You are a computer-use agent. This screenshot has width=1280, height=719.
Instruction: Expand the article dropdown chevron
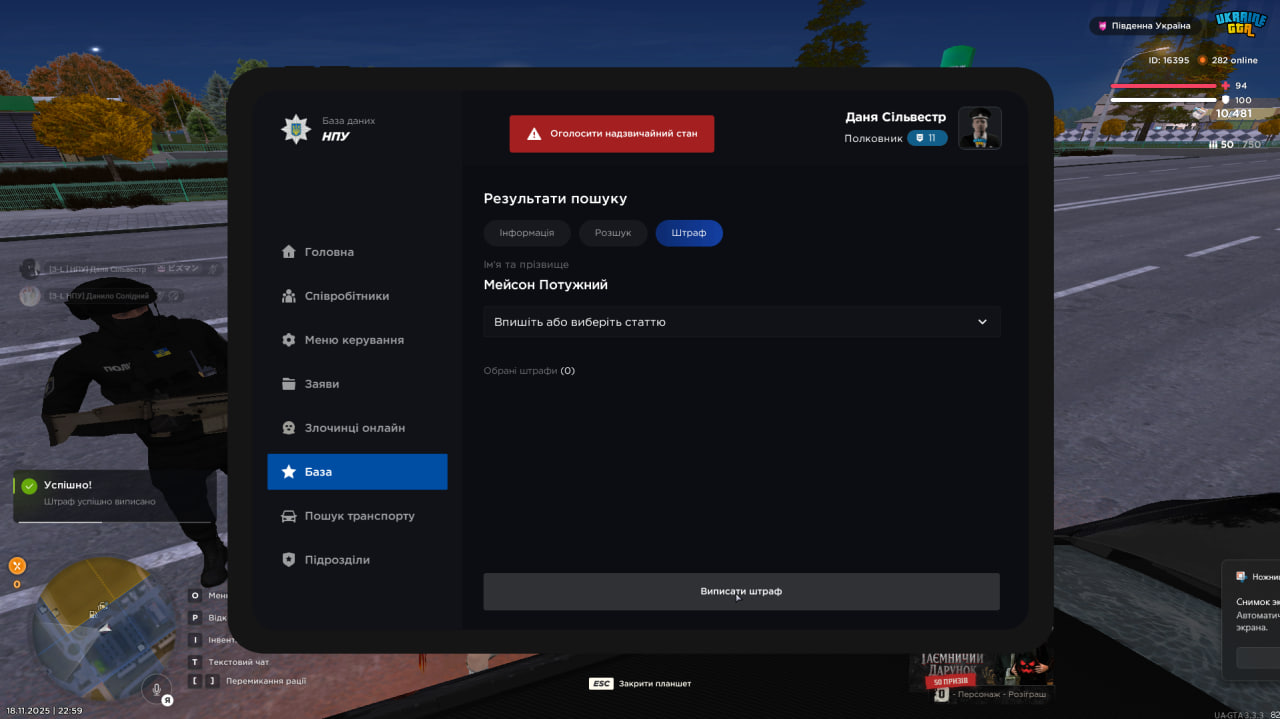(982, 322)
